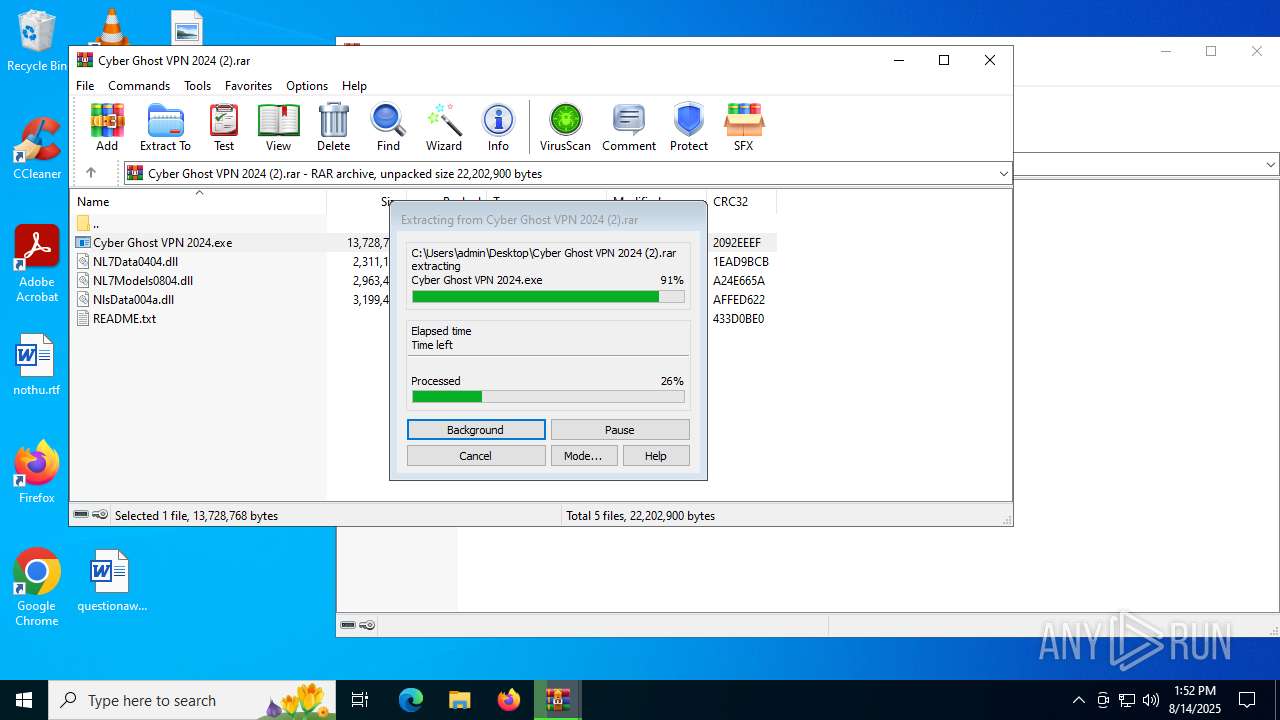This screenshot has width=1280, height=720.
Task: Sort by the CRC32 column header
Action: 741,202
